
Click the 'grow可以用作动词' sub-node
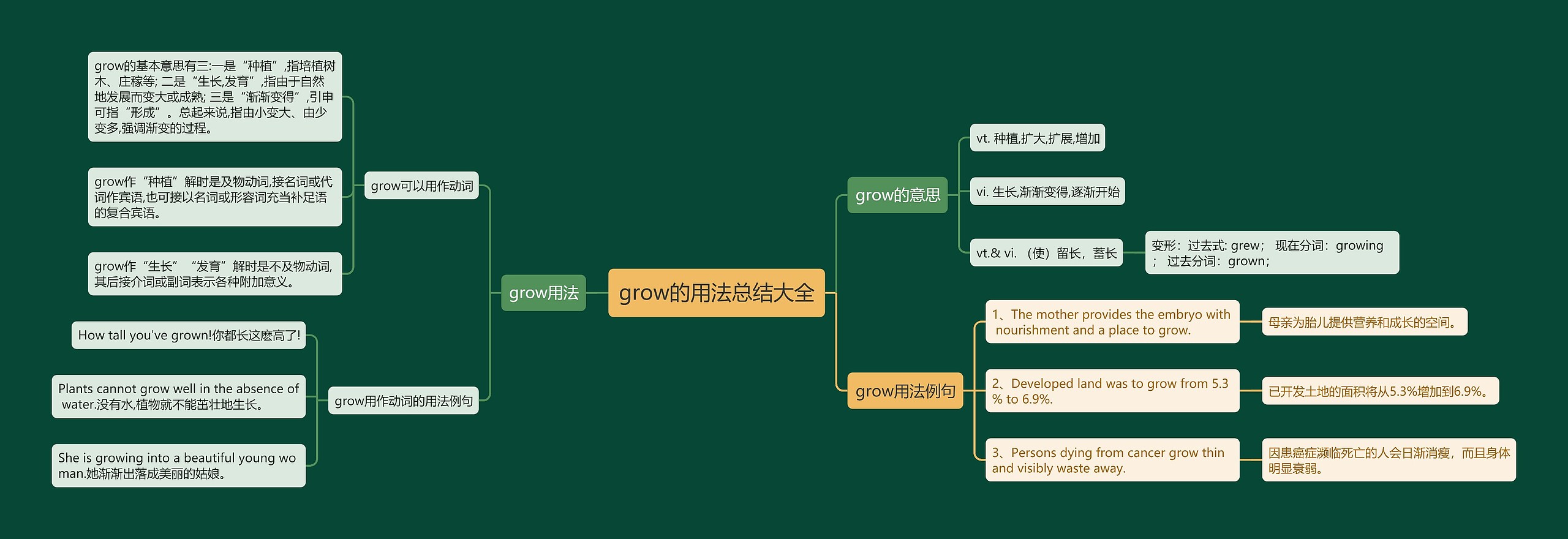[421, 186]
